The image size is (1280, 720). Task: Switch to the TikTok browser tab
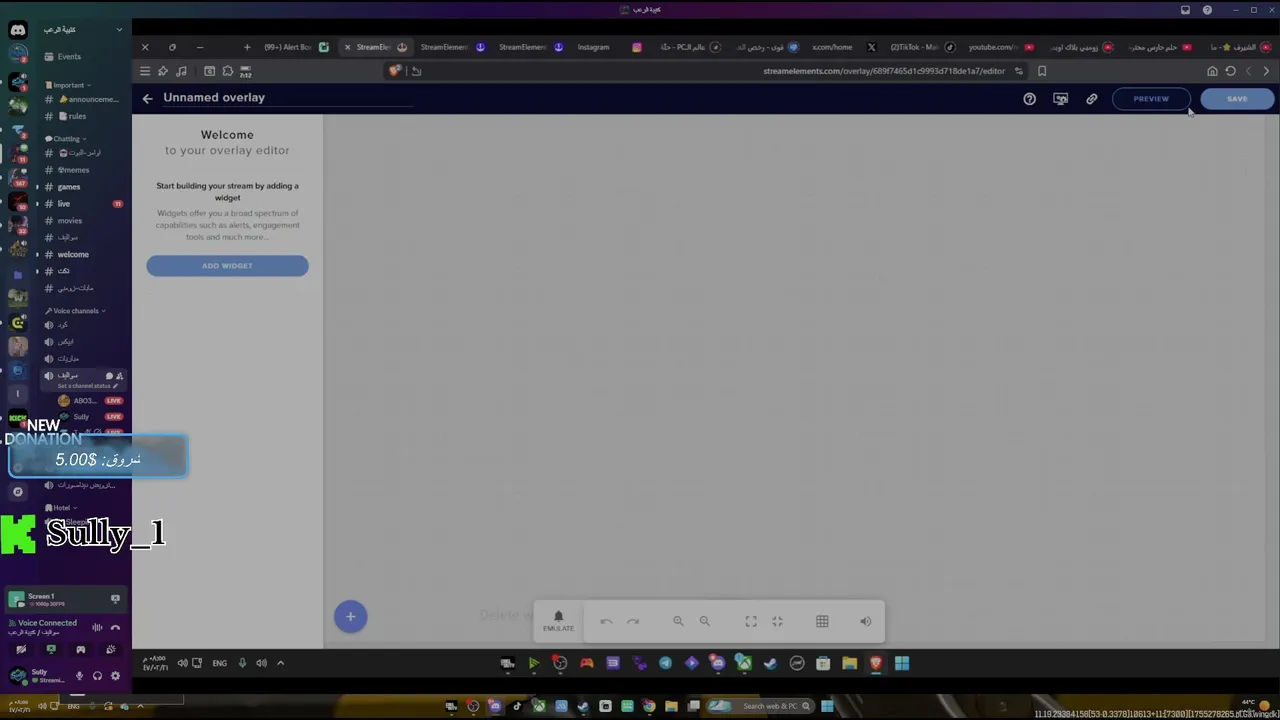[x=920, y=47]
